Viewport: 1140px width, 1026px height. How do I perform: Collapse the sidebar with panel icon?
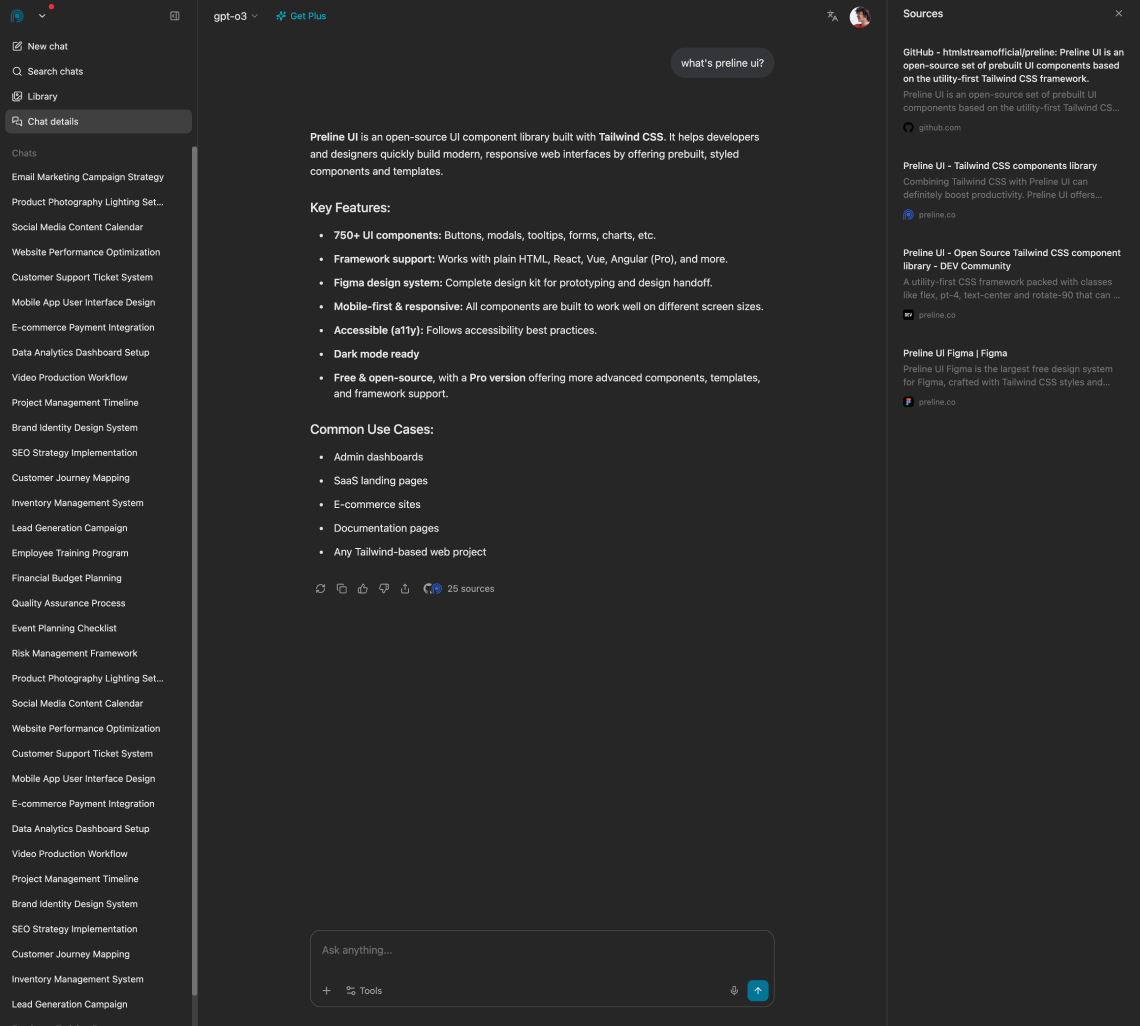click(174, 16)
